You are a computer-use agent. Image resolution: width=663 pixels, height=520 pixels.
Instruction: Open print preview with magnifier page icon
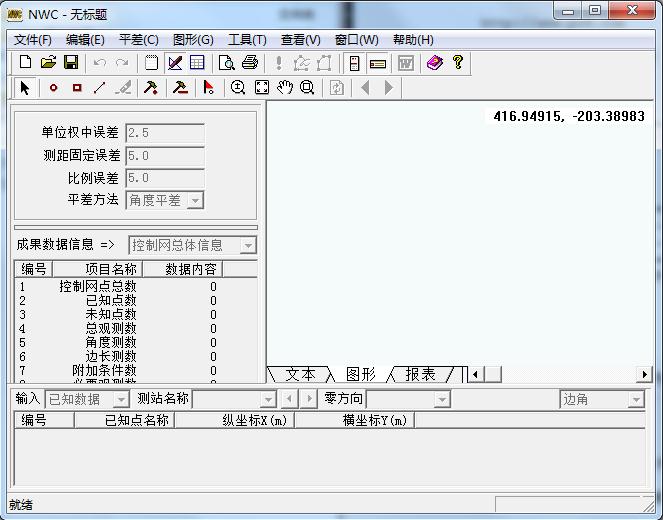point(227,63)
